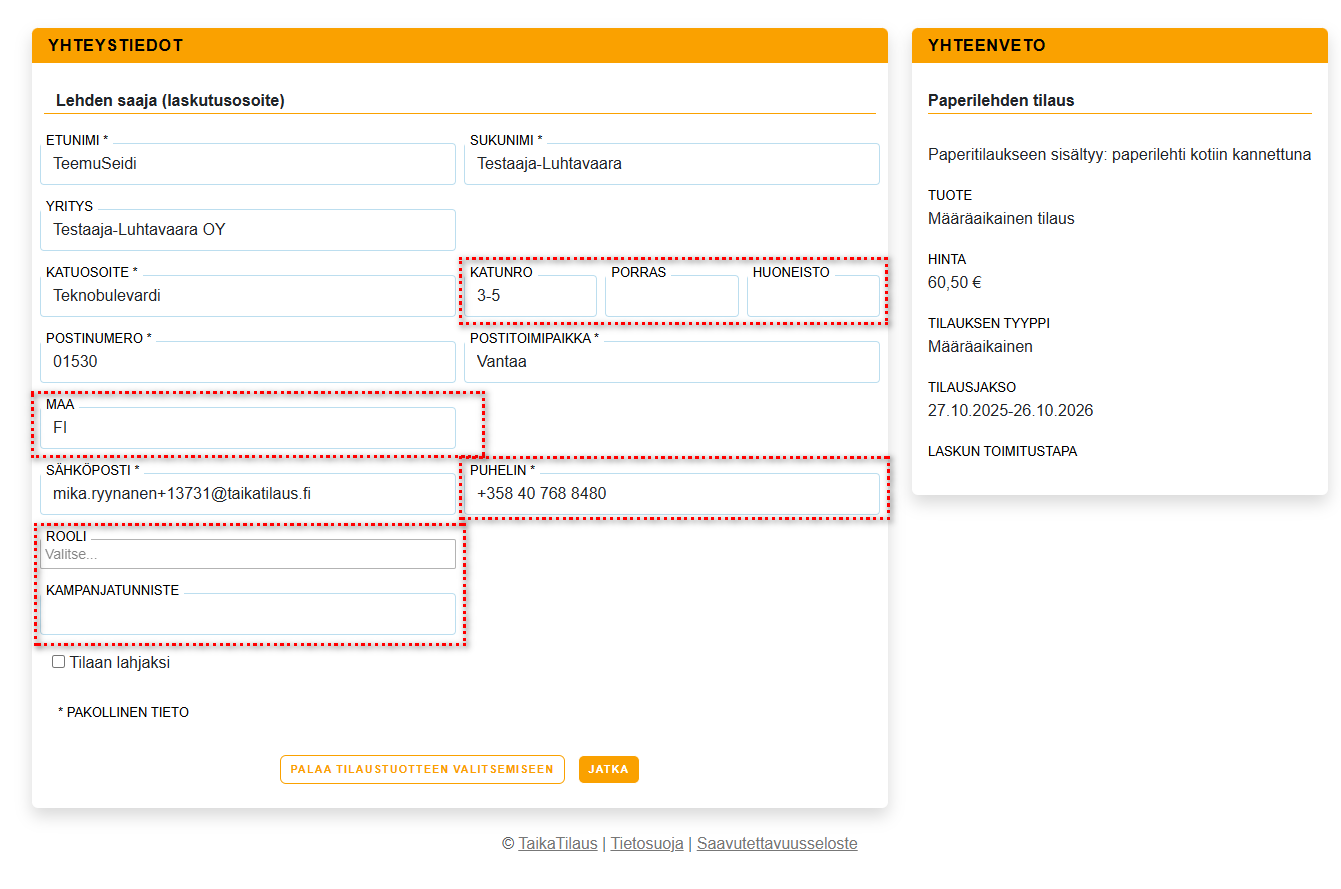Click the Postitoimipaikka field
The image size is (1341, 889).
(x=671, y=362)
